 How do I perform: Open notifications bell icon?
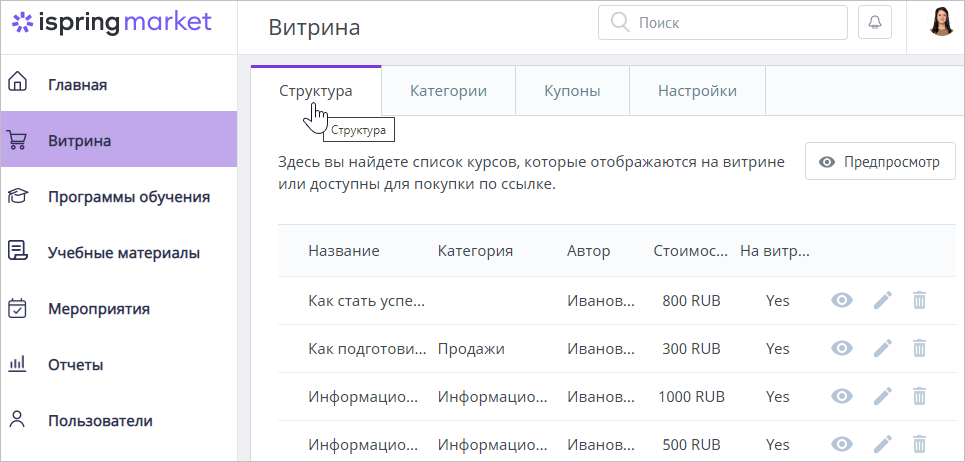(x=875, y=23)
